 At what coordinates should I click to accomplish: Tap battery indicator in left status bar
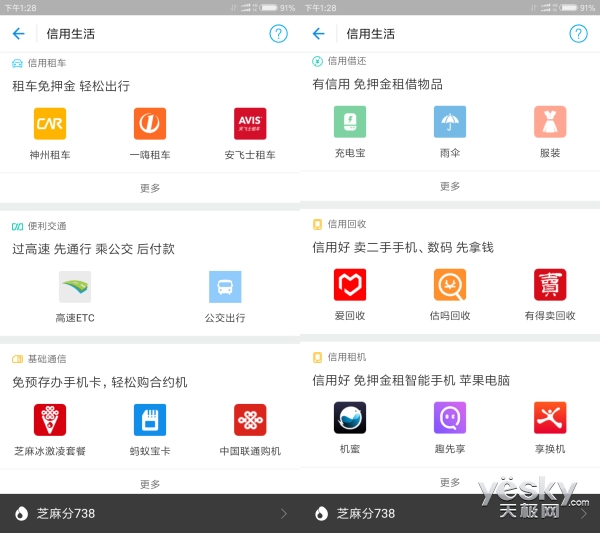pos(269,7)
